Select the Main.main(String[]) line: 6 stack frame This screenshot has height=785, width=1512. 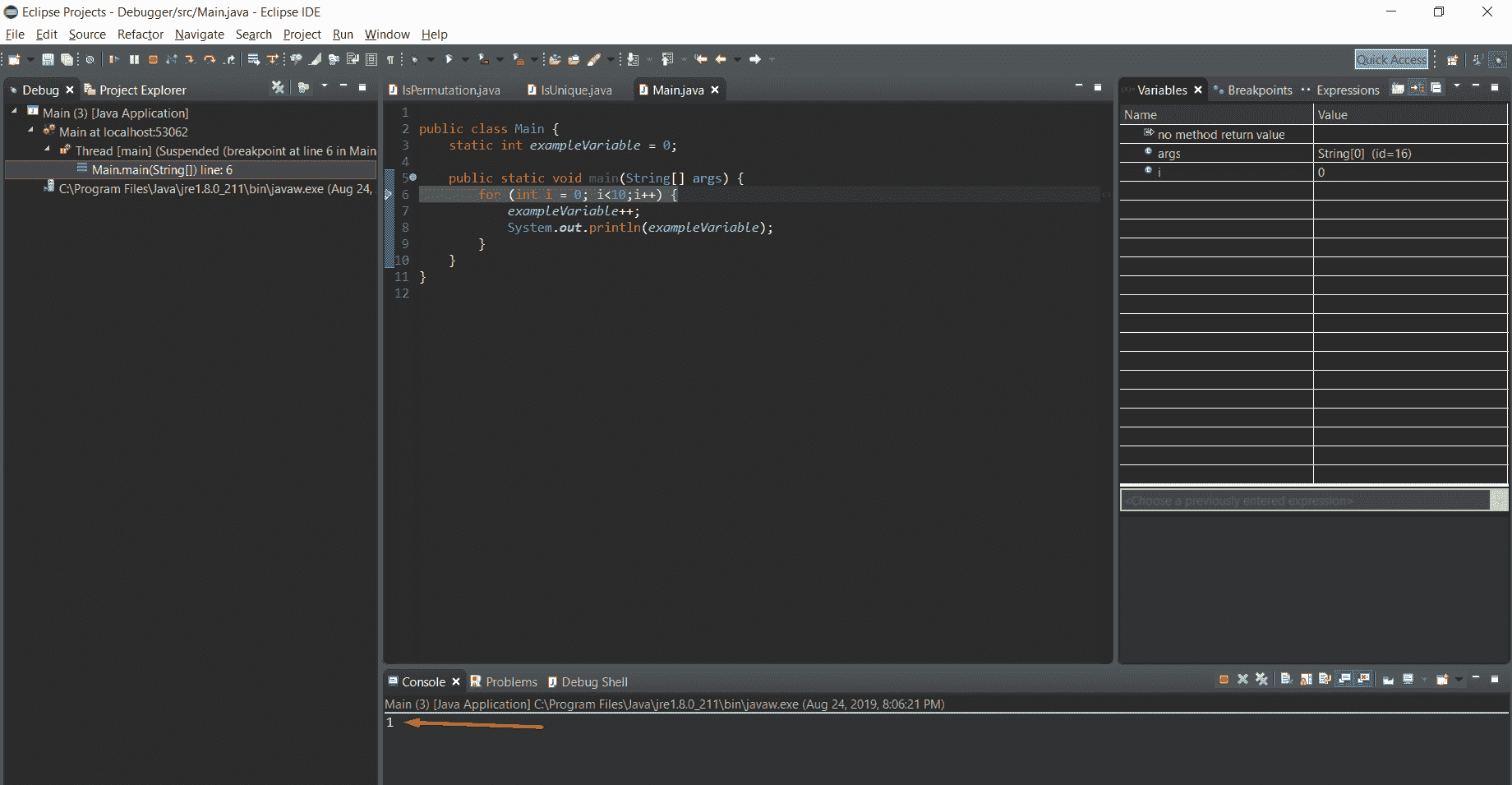pyautogui.click(x=162, y=169)
